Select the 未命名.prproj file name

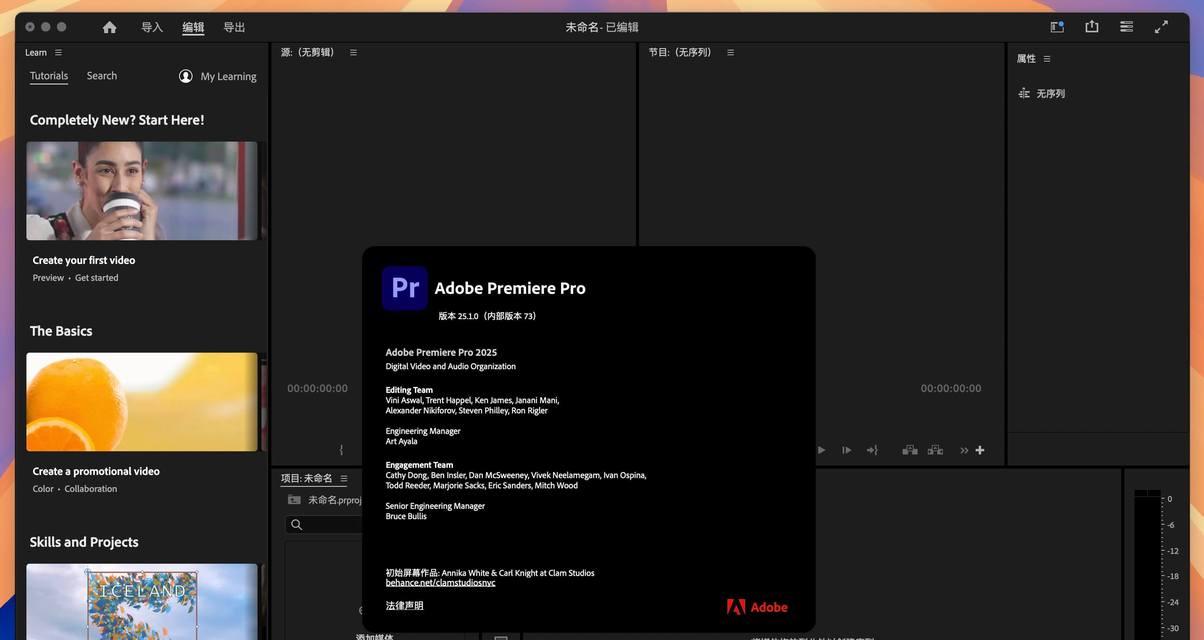pos(335,500)
